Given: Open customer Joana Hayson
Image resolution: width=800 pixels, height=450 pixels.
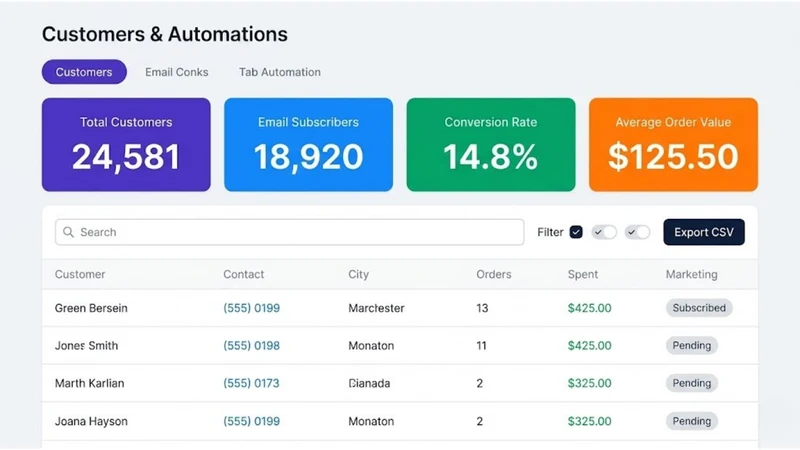Looking at the screenshot, I should coord(91,421).
